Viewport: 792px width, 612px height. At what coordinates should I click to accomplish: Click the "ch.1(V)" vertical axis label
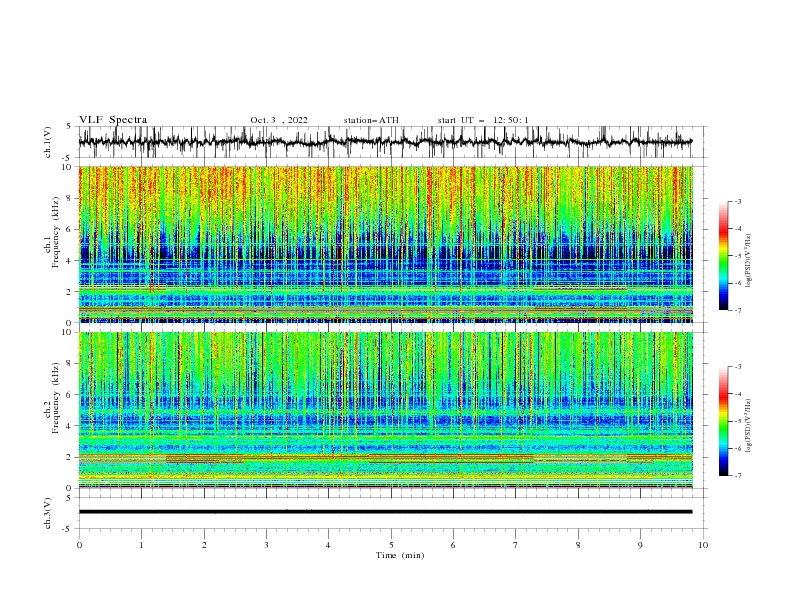coord(48,142)
